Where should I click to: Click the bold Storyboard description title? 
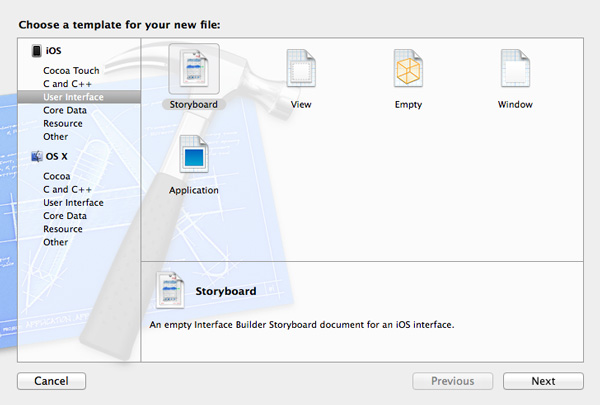point(226,291)
